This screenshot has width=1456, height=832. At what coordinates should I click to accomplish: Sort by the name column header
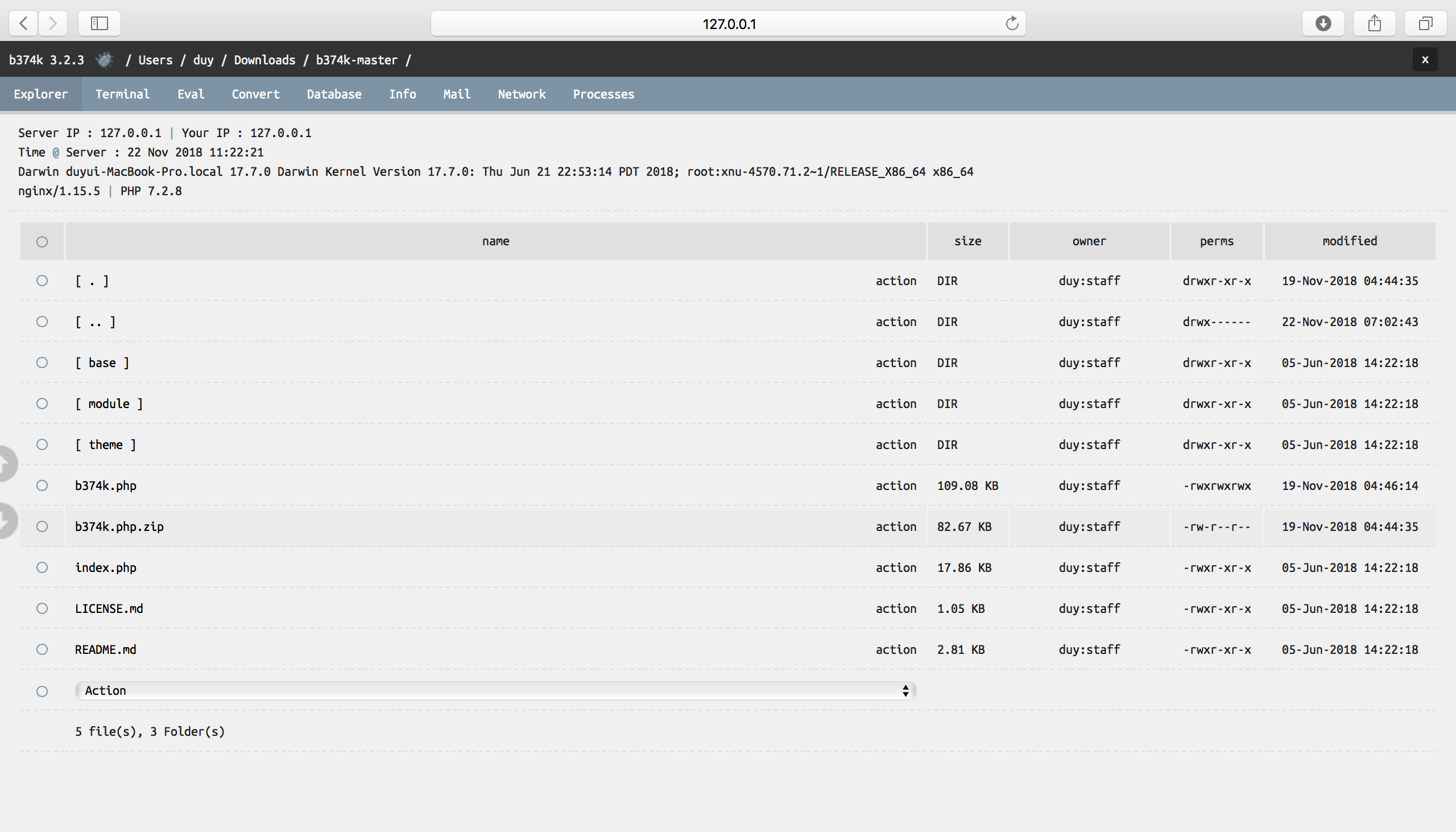coord(495,241)
